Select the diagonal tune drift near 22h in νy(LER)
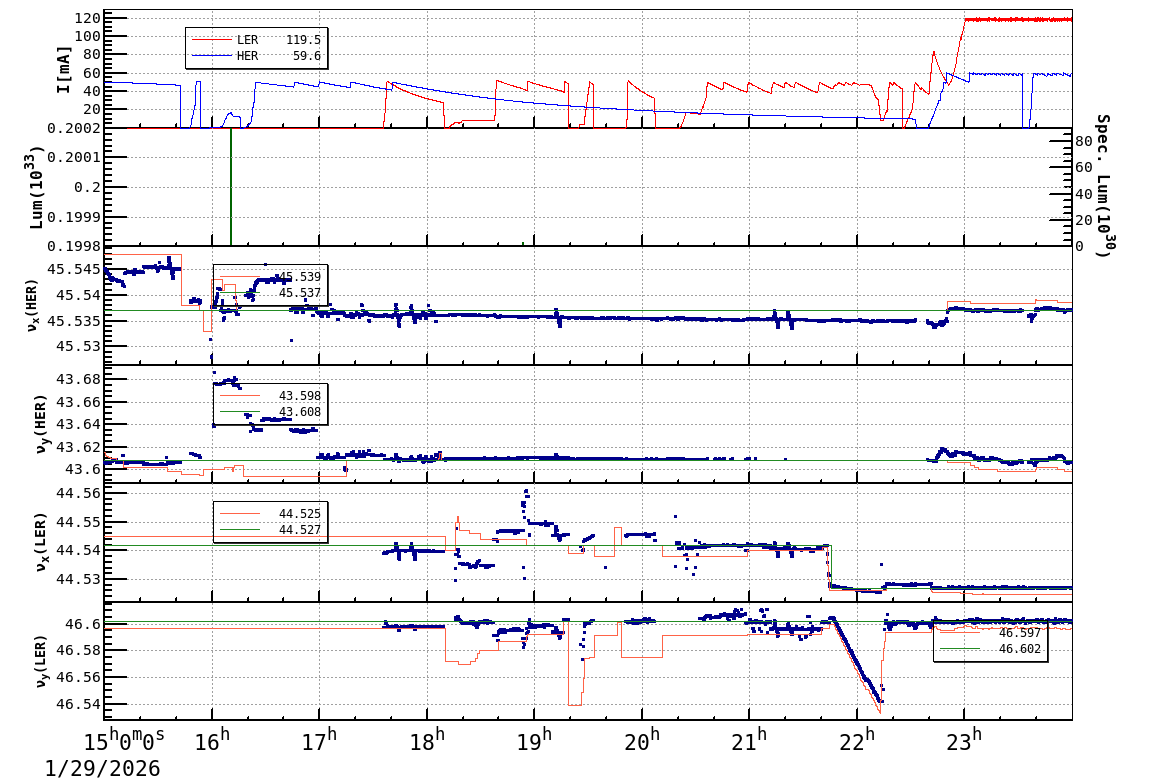This screenshot has height=782, width=1154. [x=855, y=665]
